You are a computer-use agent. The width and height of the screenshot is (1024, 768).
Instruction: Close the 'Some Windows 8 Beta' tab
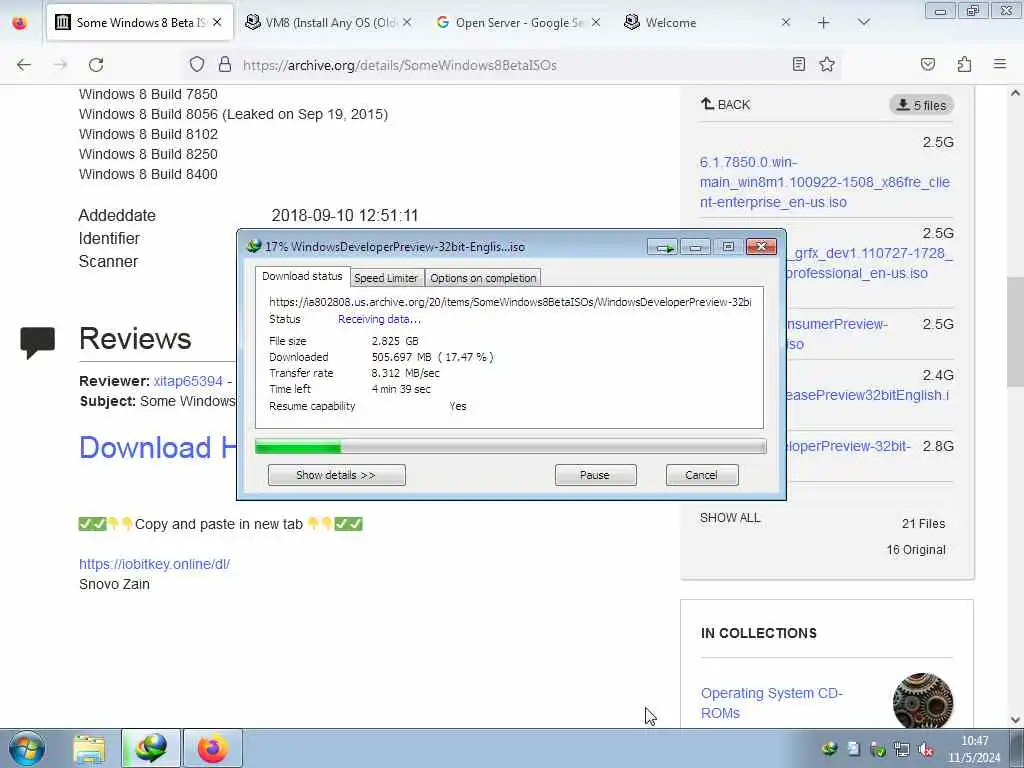pos(217,22)
